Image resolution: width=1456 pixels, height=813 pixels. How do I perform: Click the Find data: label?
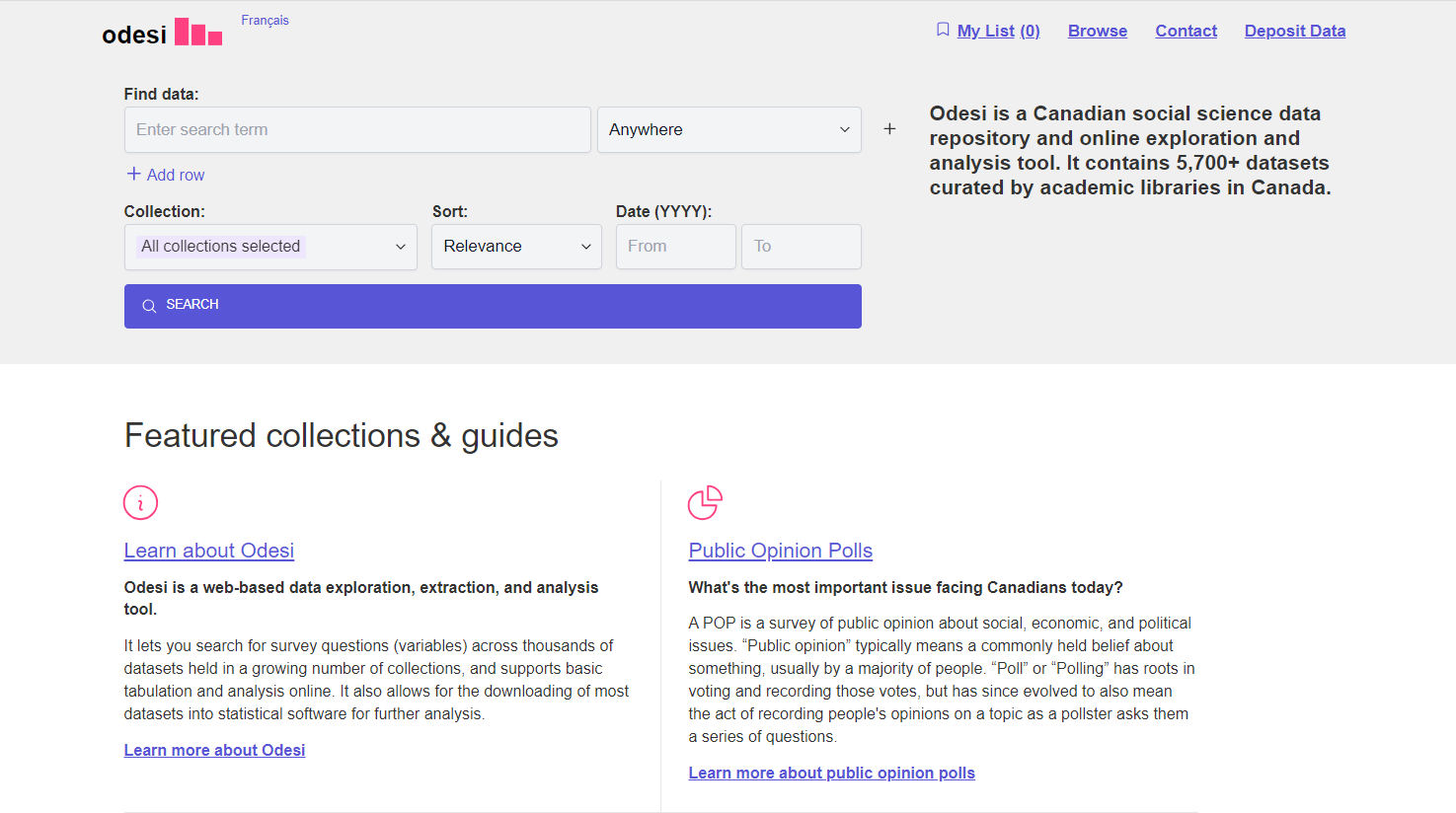tap(162, 94)
